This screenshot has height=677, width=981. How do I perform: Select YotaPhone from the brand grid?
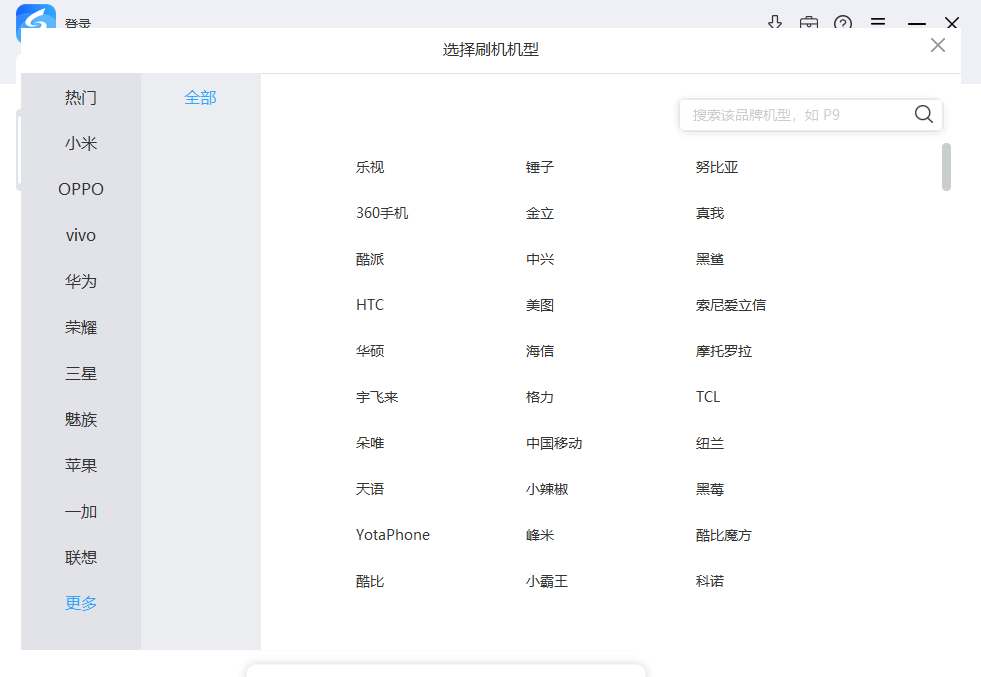tap(392, 534)
